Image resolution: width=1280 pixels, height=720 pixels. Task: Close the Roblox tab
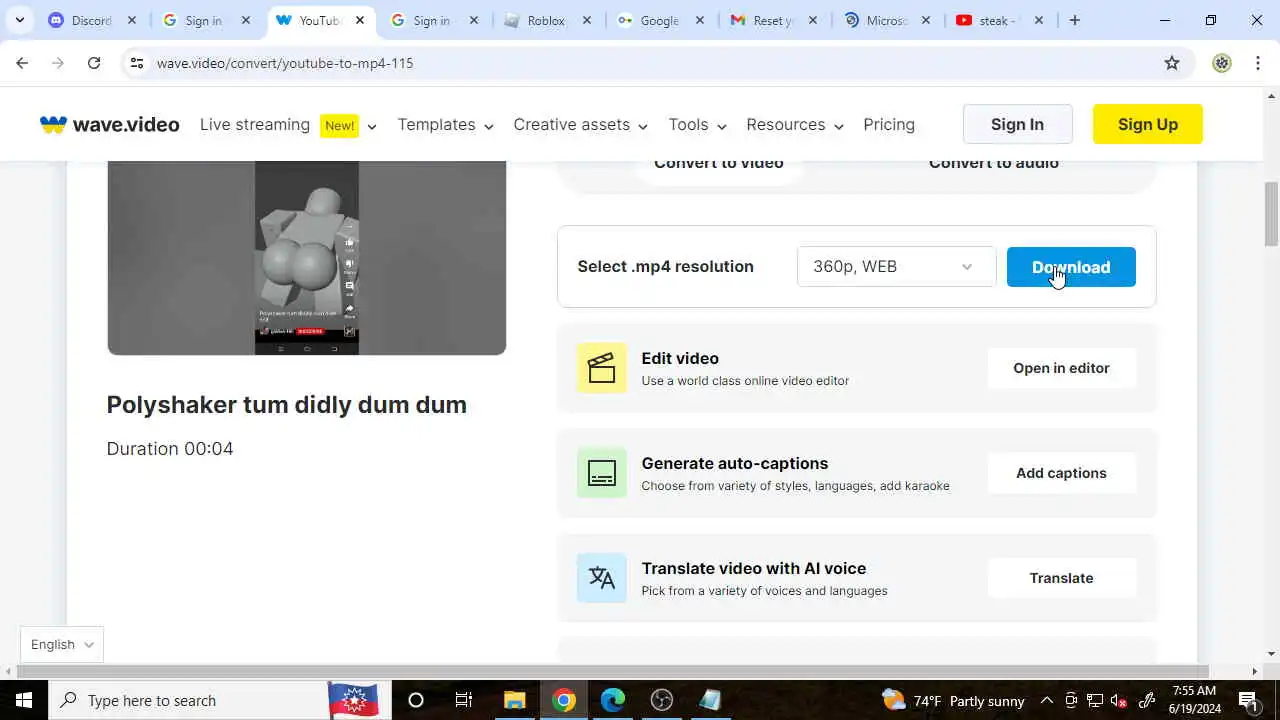(587, 20)
